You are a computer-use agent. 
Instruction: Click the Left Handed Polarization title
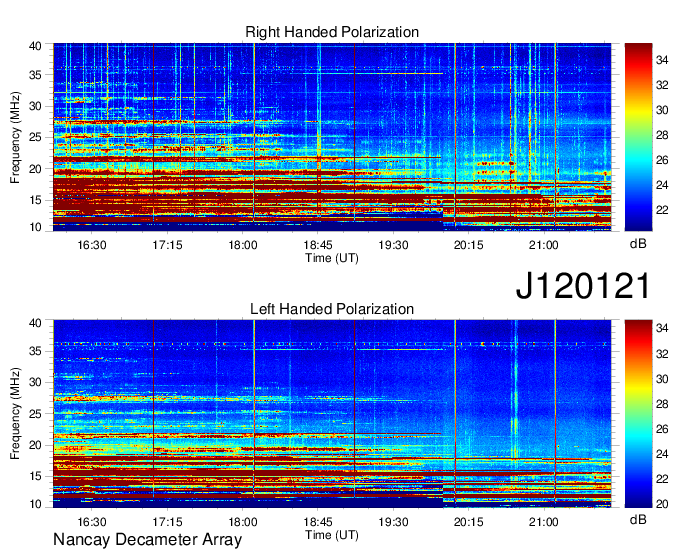pyautogui.click(x=332, y=309)
